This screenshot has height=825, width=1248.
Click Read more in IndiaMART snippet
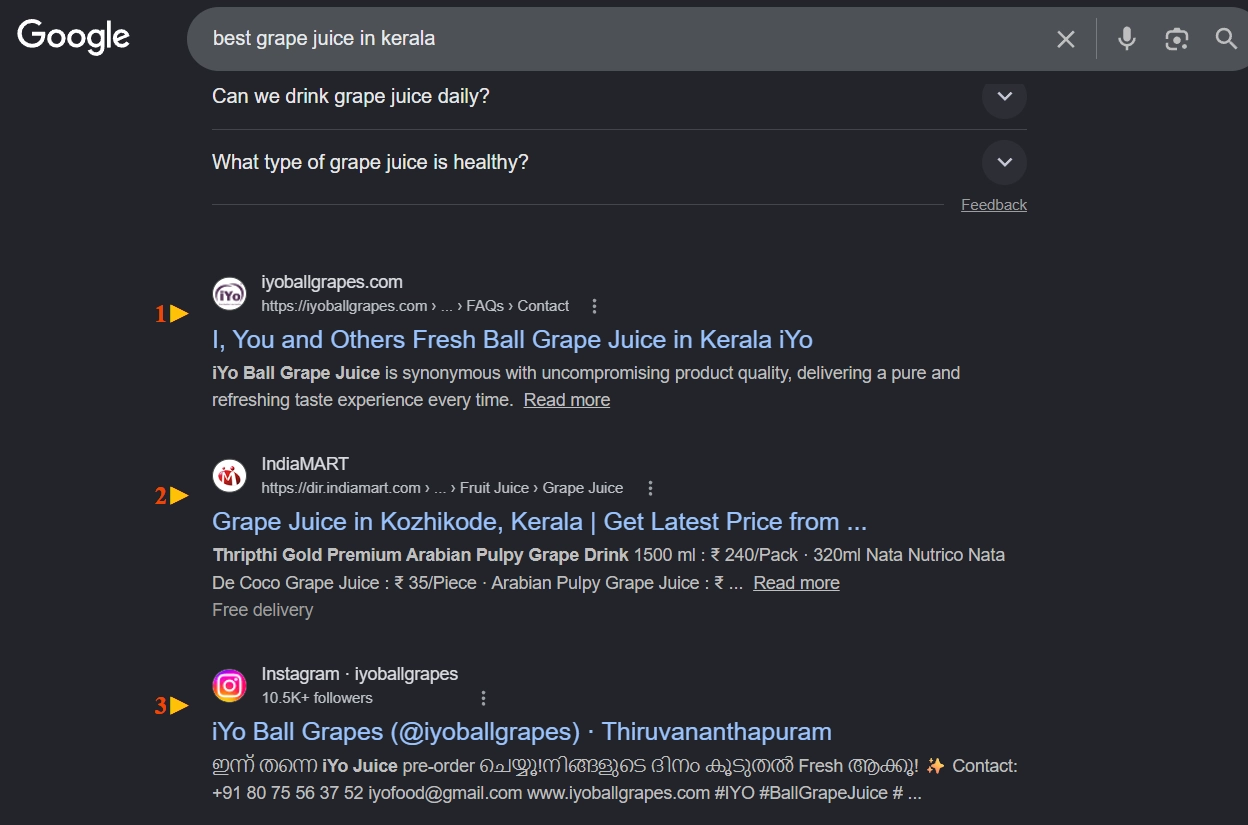(796, 583)
